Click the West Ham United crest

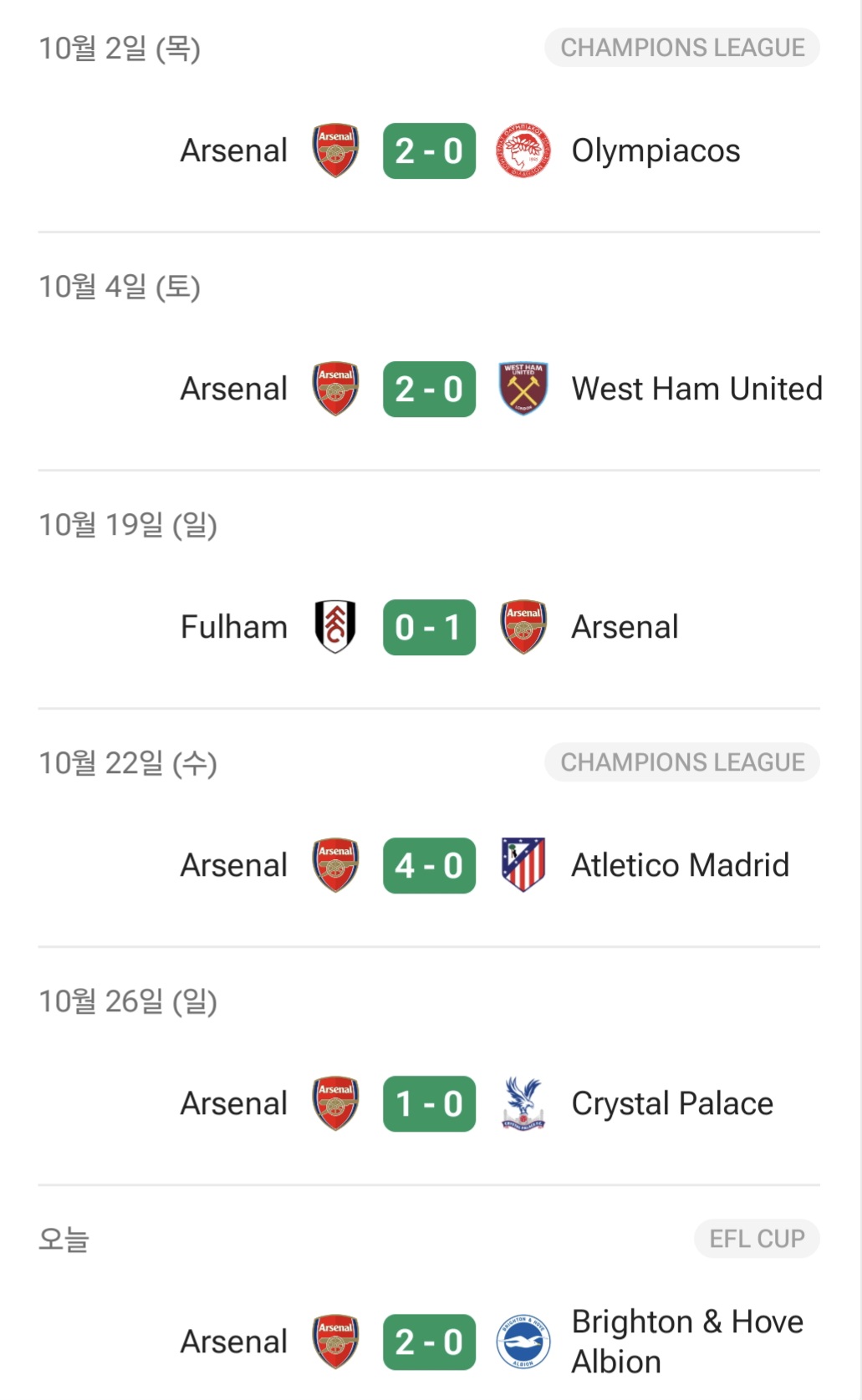coord(523,389)
